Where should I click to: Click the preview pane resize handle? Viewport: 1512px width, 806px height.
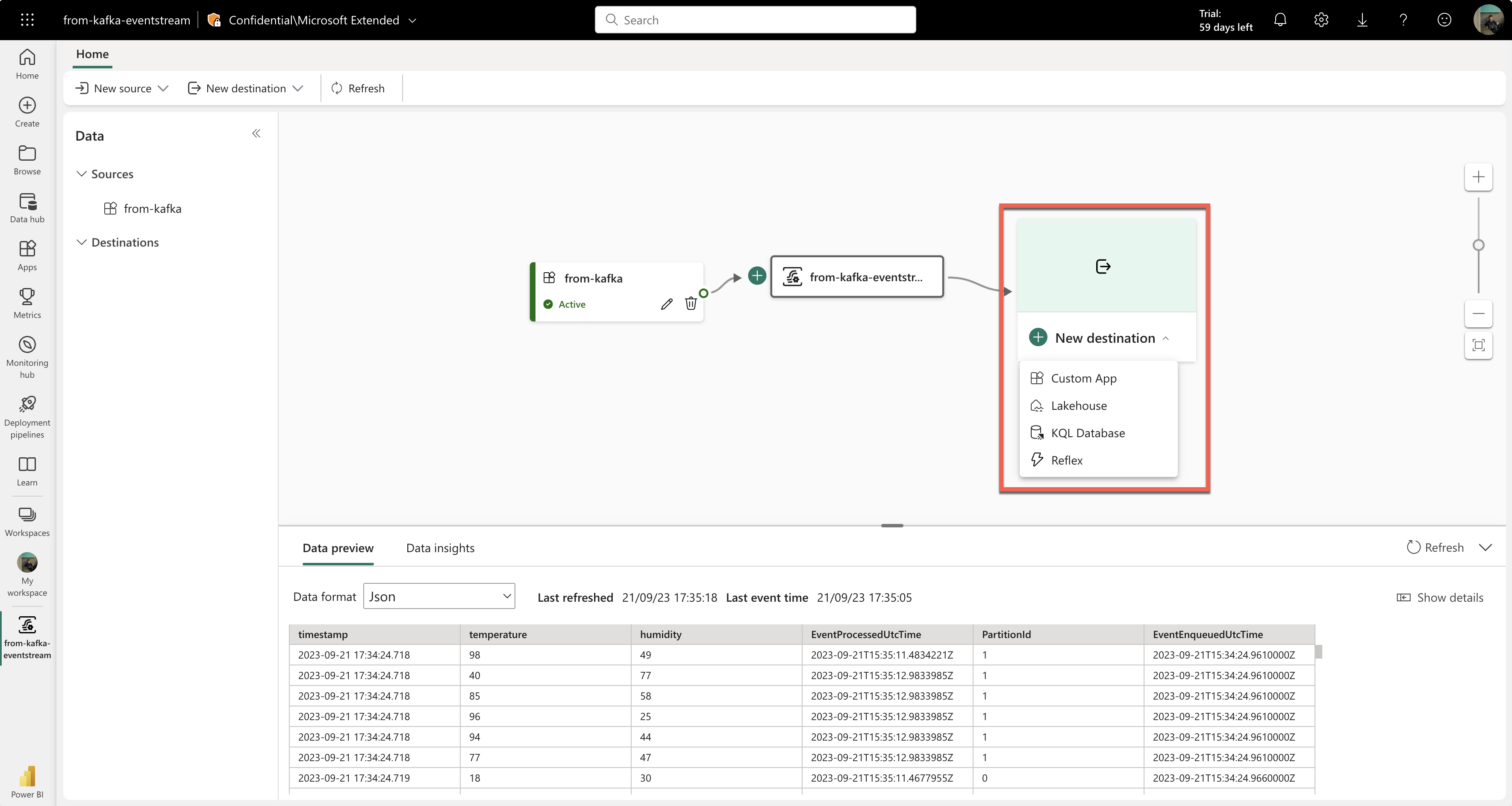[891, 525]
